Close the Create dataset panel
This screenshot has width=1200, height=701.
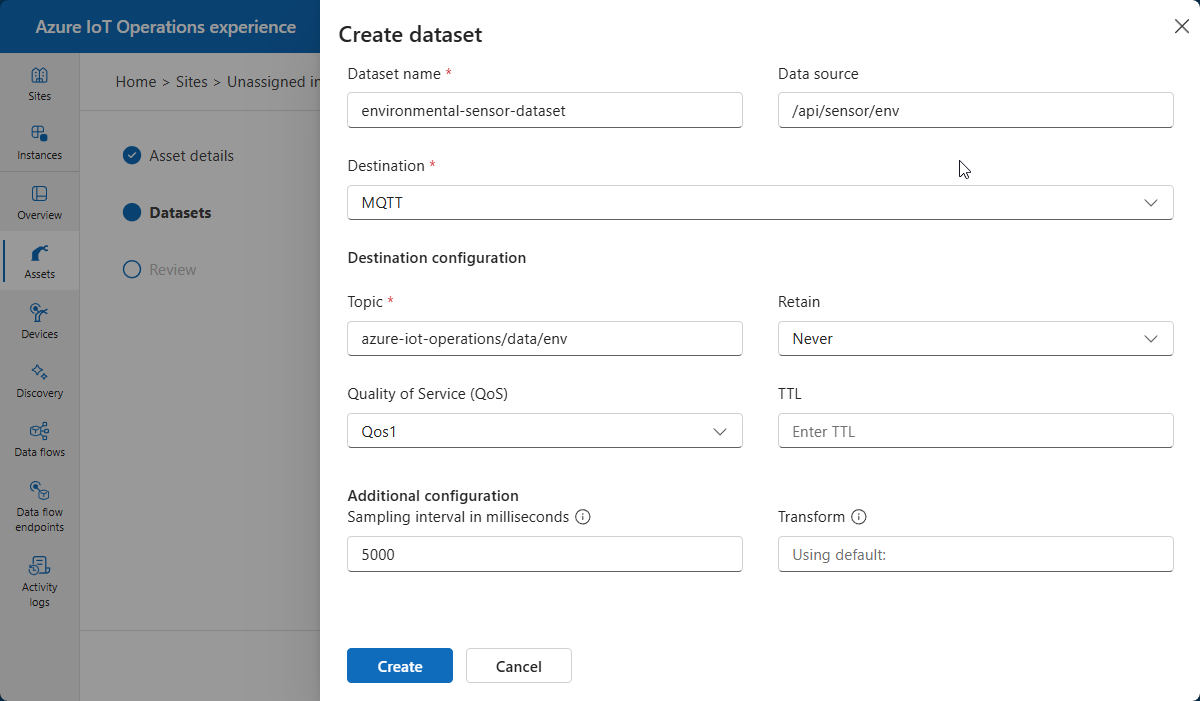(x=1181, y=27)
